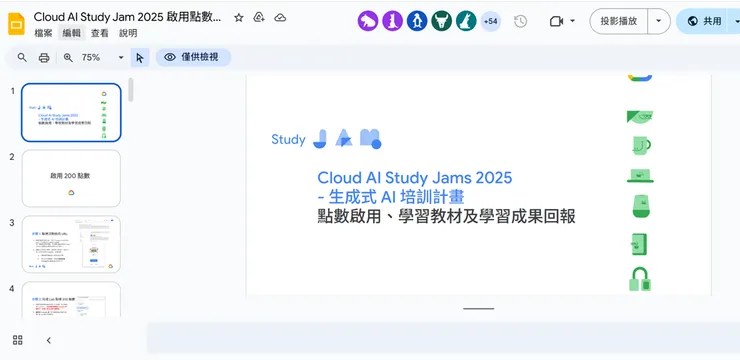Click the '- 生成式 AI 培訓計畫' line

pyautogui.click(x=391, y=197)
